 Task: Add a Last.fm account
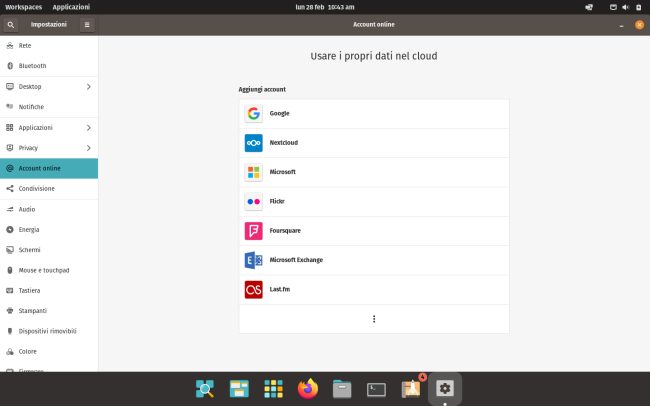[374, 289]
